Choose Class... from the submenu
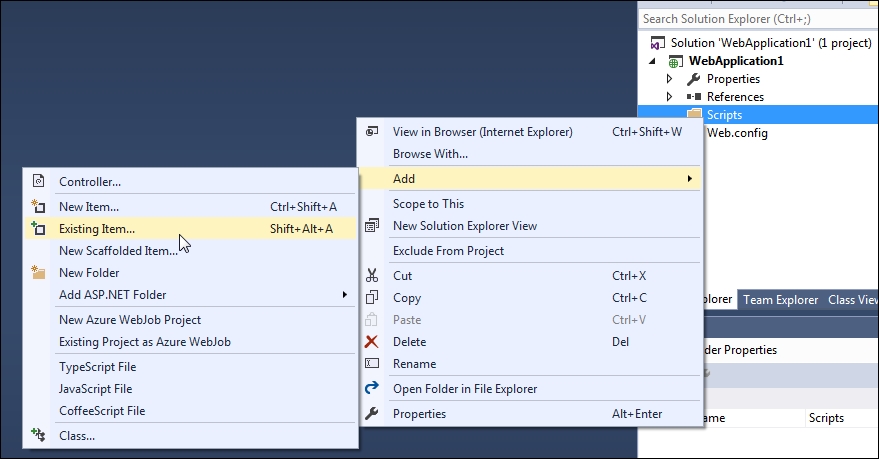 pyautogui.click(x=191, y=435)
